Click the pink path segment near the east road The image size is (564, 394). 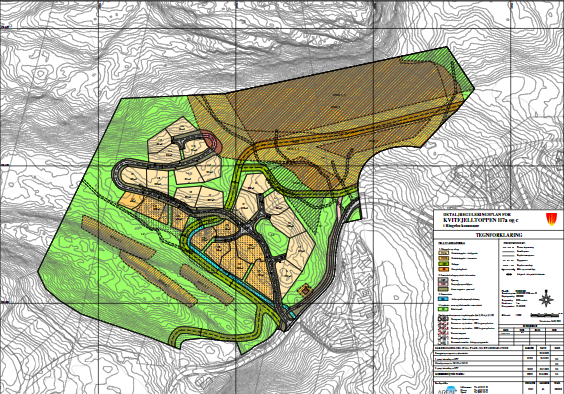[340, 208]
